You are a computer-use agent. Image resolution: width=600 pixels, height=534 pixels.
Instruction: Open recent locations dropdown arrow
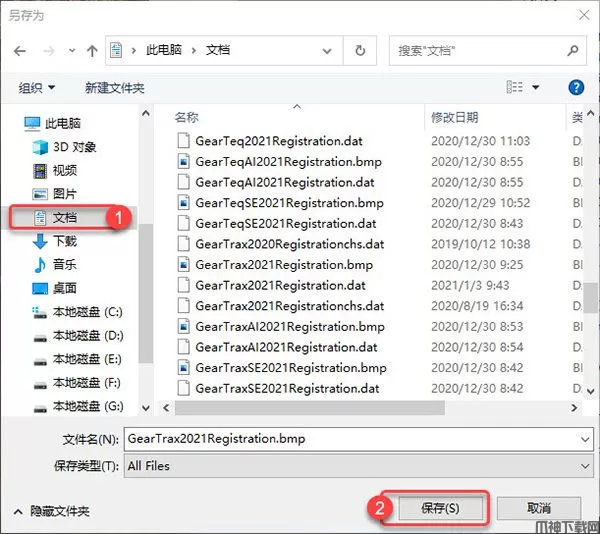pos(72,50)
